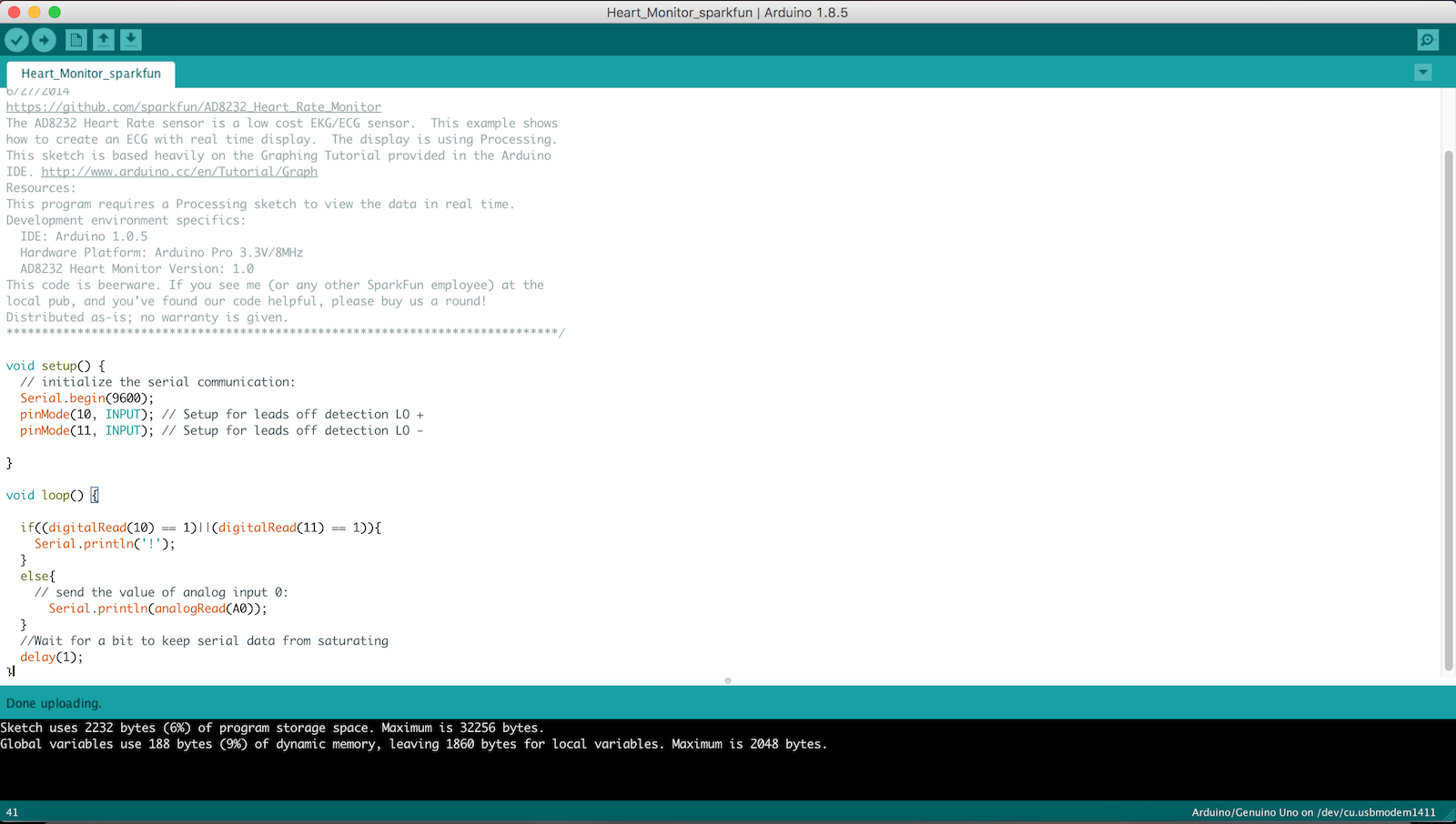This screenshot has height=824, width=1456.
Task: Click line number 41 in status bar
Action: [12, 812]
